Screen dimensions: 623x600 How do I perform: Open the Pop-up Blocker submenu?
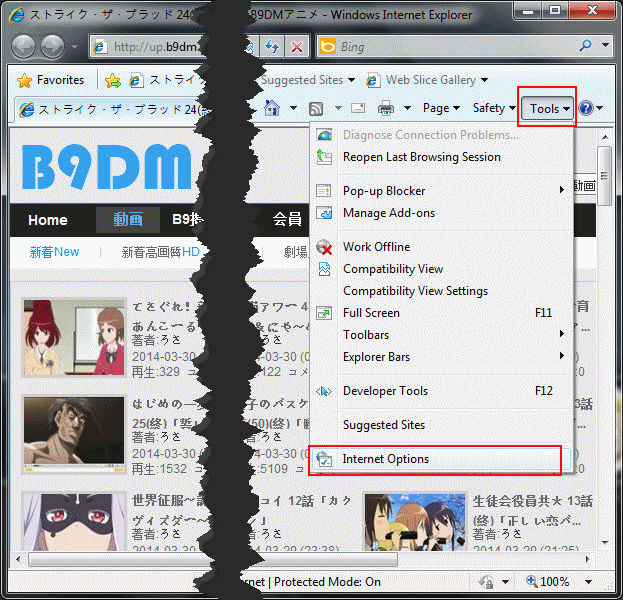tap(441, 191)
